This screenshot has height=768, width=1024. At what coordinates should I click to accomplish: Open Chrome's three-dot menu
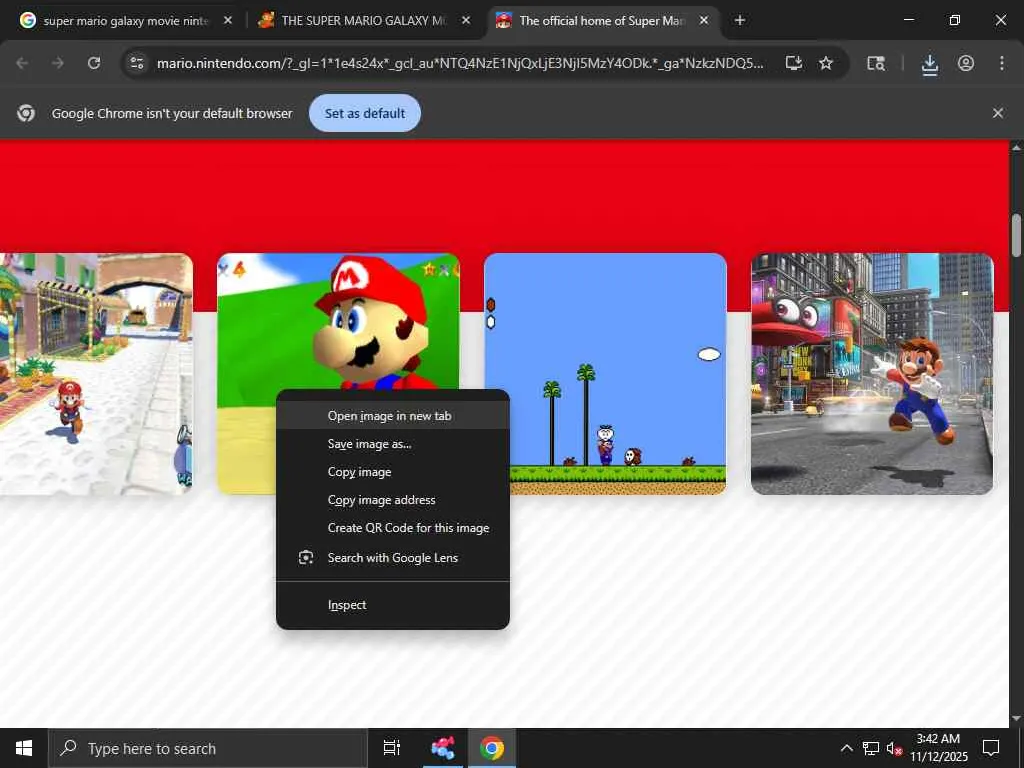[x=1002, y=63]
